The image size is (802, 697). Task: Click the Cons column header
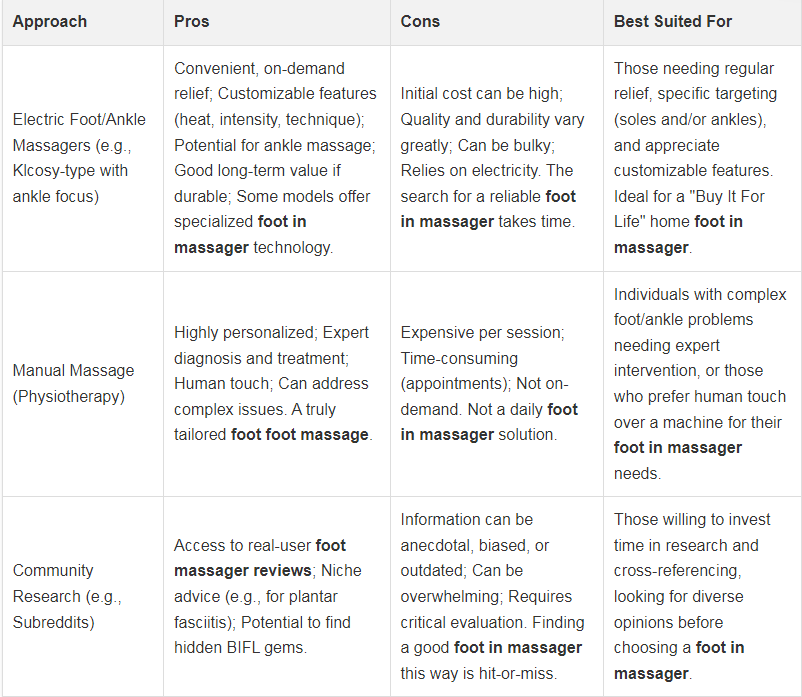(x=420, y=21)
